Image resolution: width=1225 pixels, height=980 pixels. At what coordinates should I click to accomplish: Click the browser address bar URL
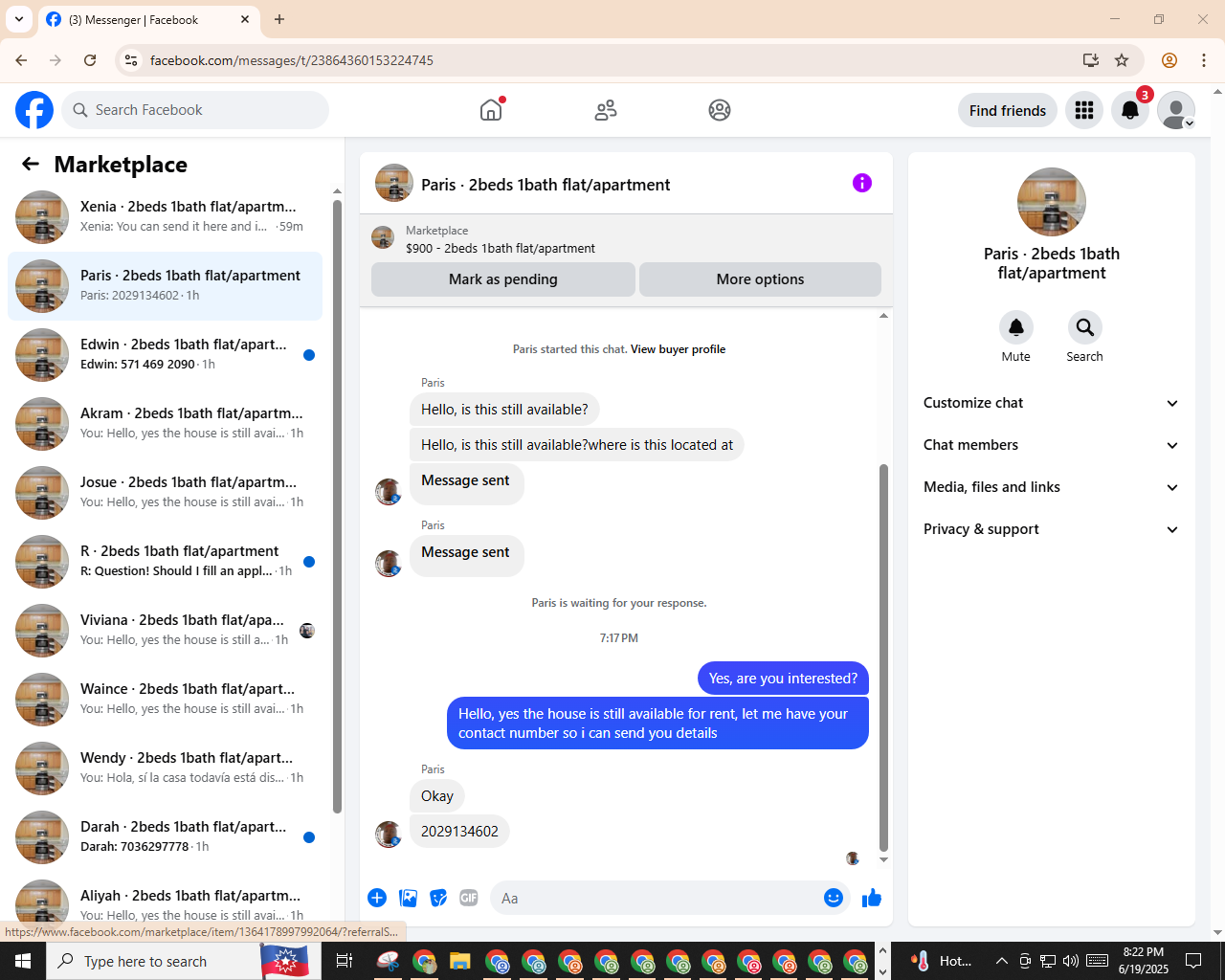292,60
